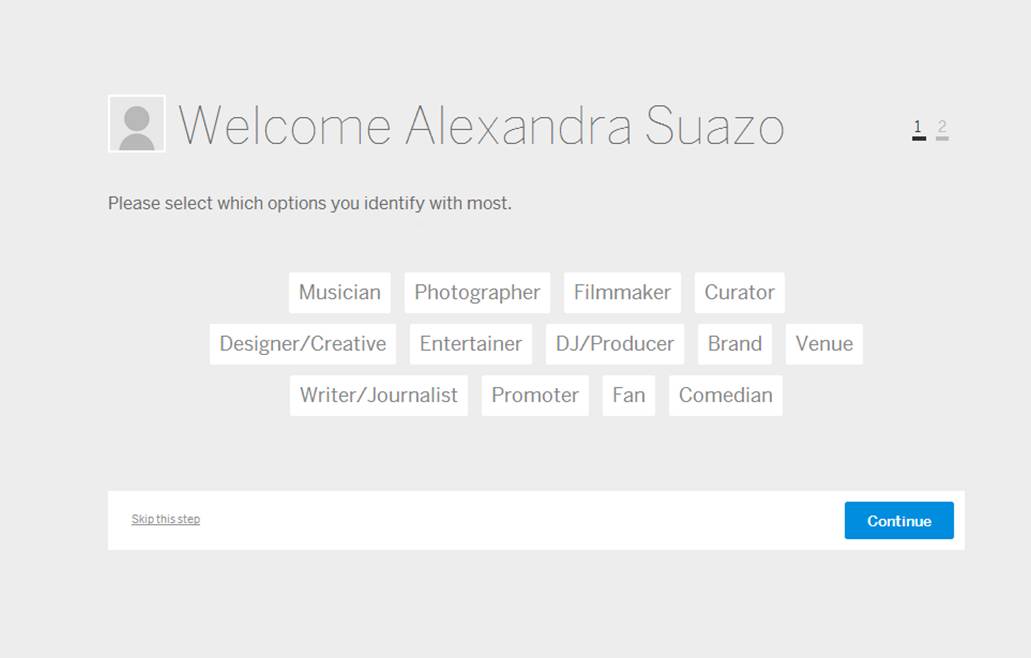The height and width of the screenshot is (658, 1031).
Task: Click the Skip this step link
Action: tap(166, 519)
